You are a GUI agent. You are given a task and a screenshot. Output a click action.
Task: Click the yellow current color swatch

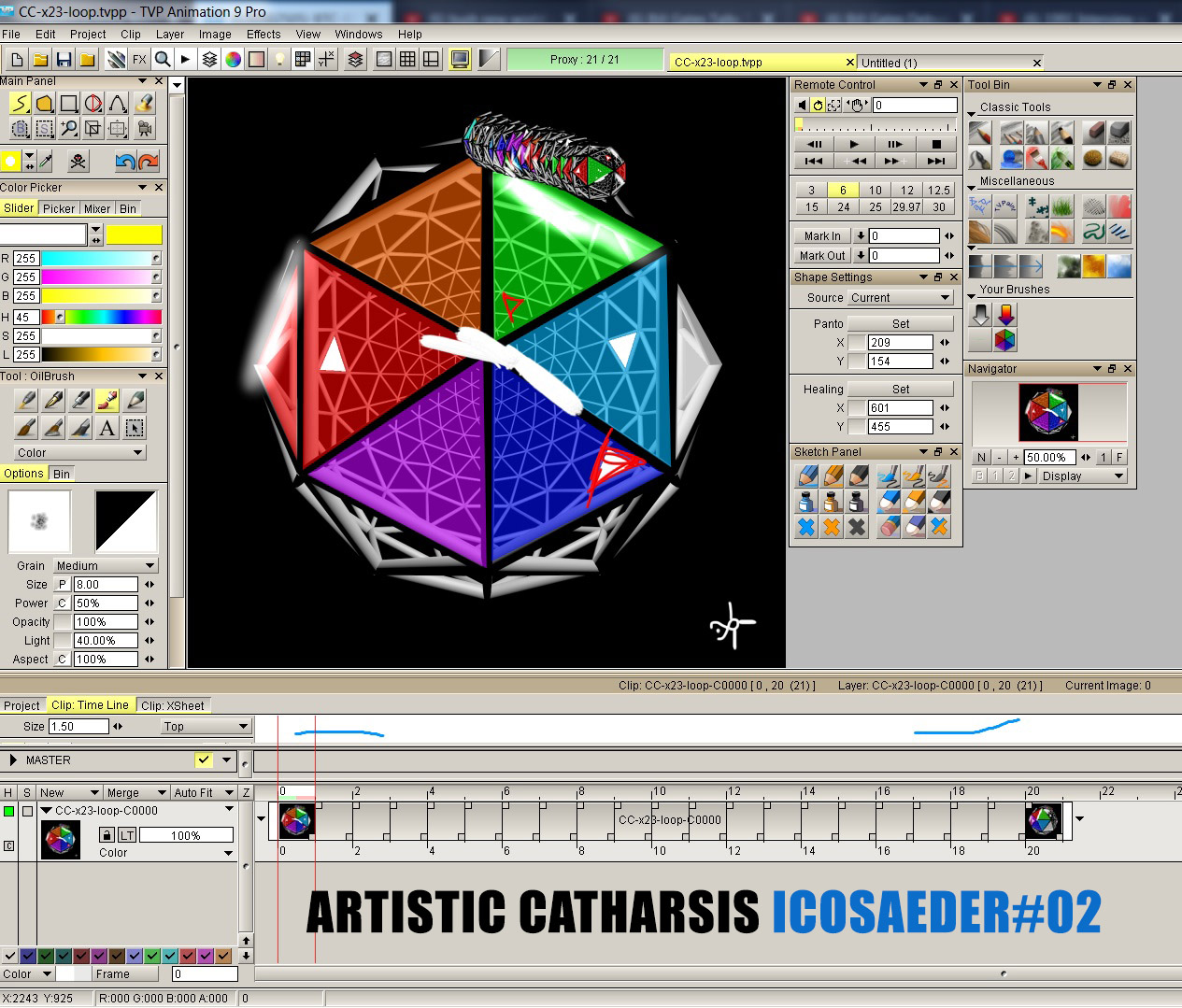pos(134,234)
